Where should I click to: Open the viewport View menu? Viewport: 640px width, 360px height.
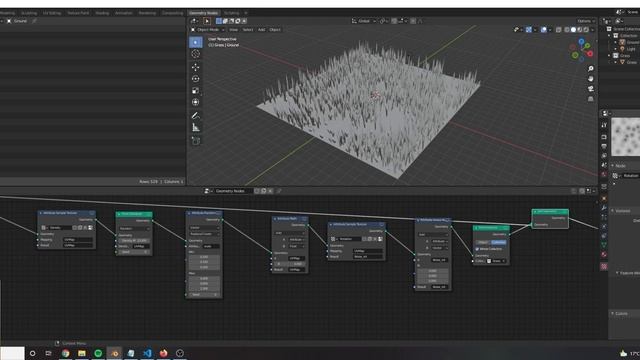coord(233,30)
